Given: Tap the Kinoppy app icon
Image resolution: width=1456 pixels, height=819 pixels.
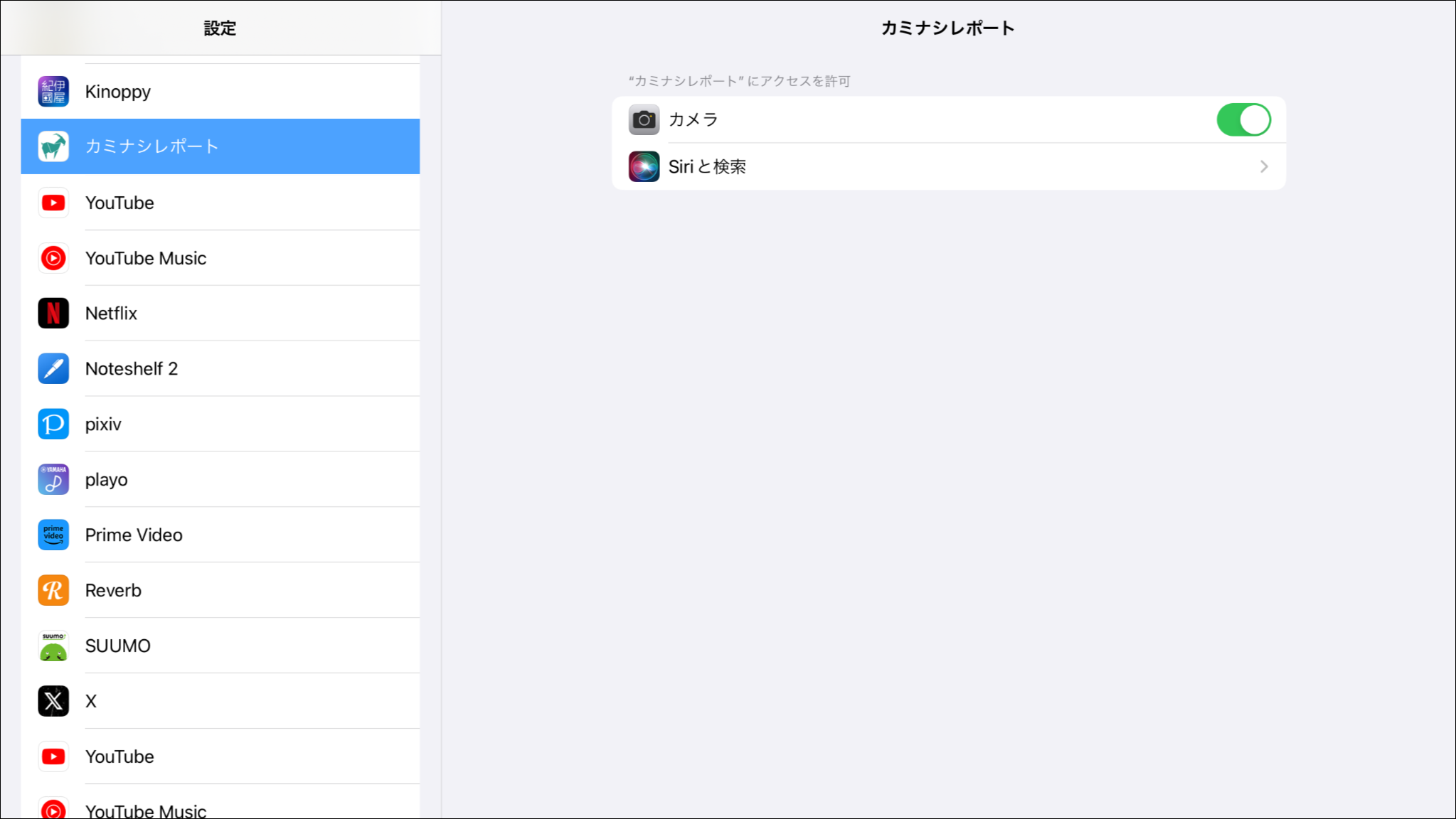Looking at the screenshot, I should [x=53, y=92].
